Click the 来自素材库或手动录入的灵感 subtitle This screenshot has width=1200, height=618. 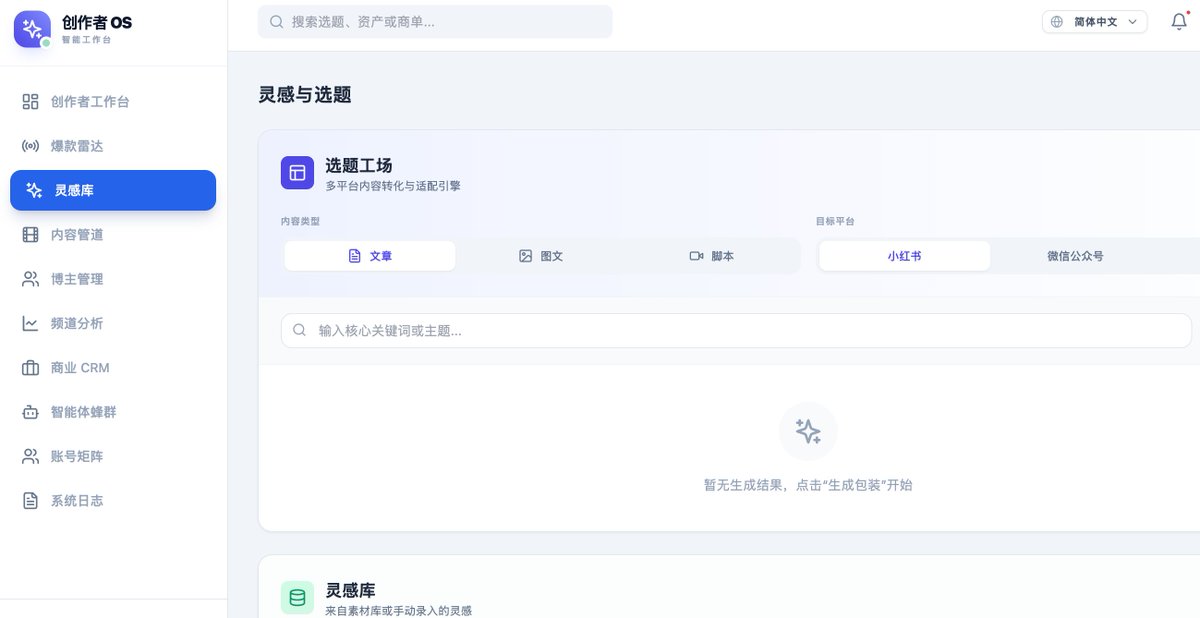click(x=399, y=611)
